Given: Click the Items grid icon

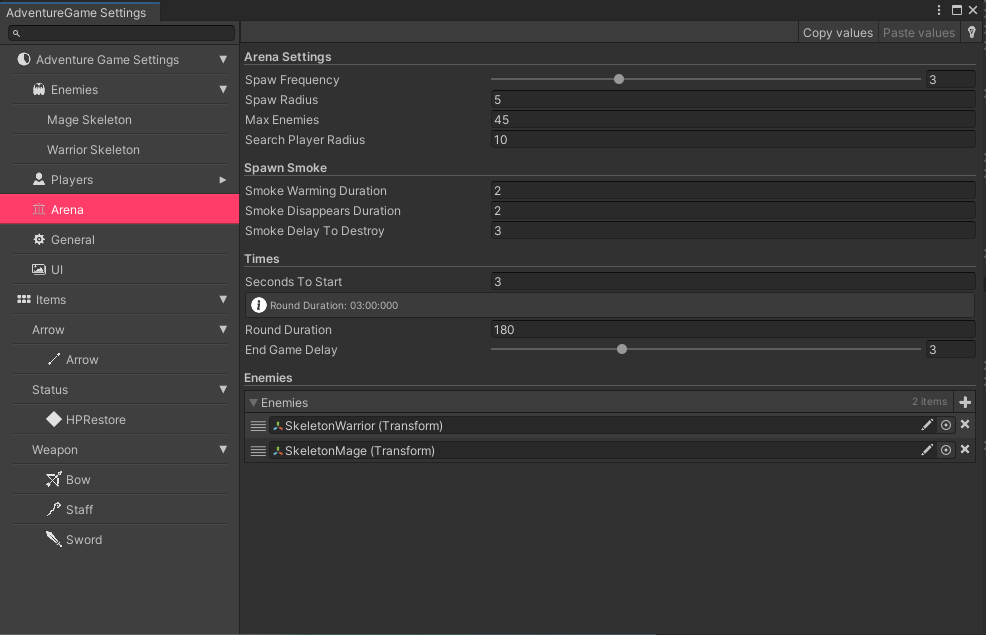Looking at the screenshot, I should 24,299.
